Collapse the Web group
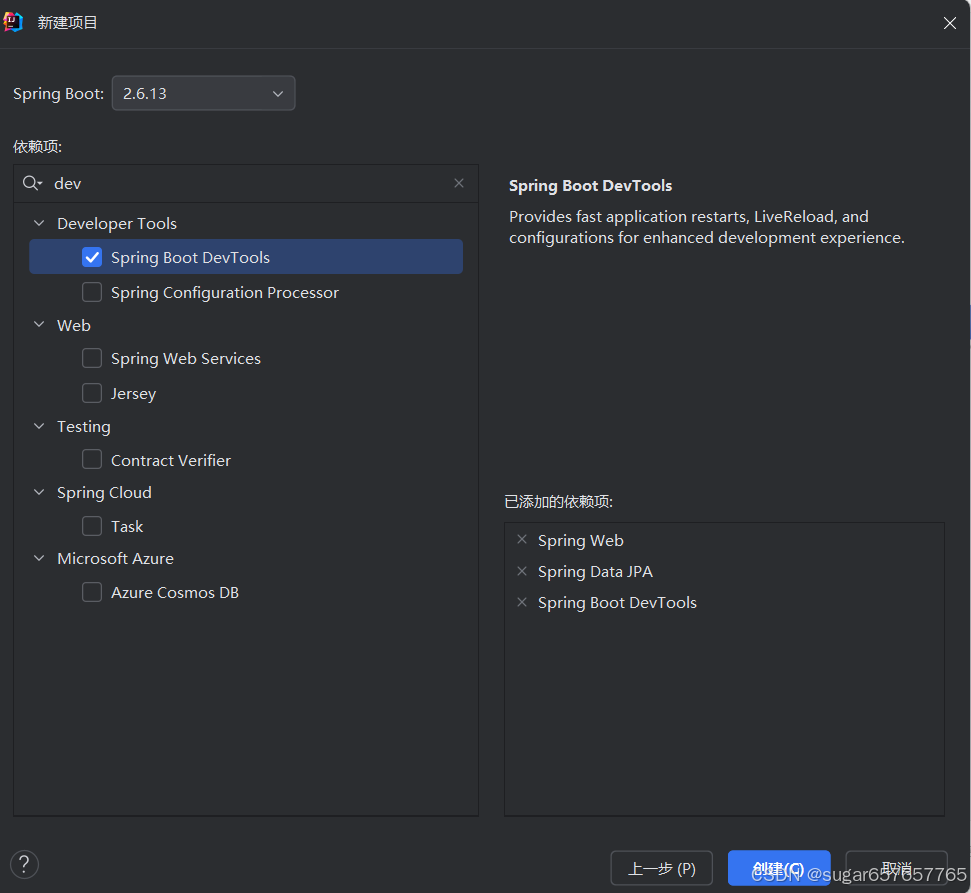The height and width of the screenshot is (893, 971). (x=39, y=325)
